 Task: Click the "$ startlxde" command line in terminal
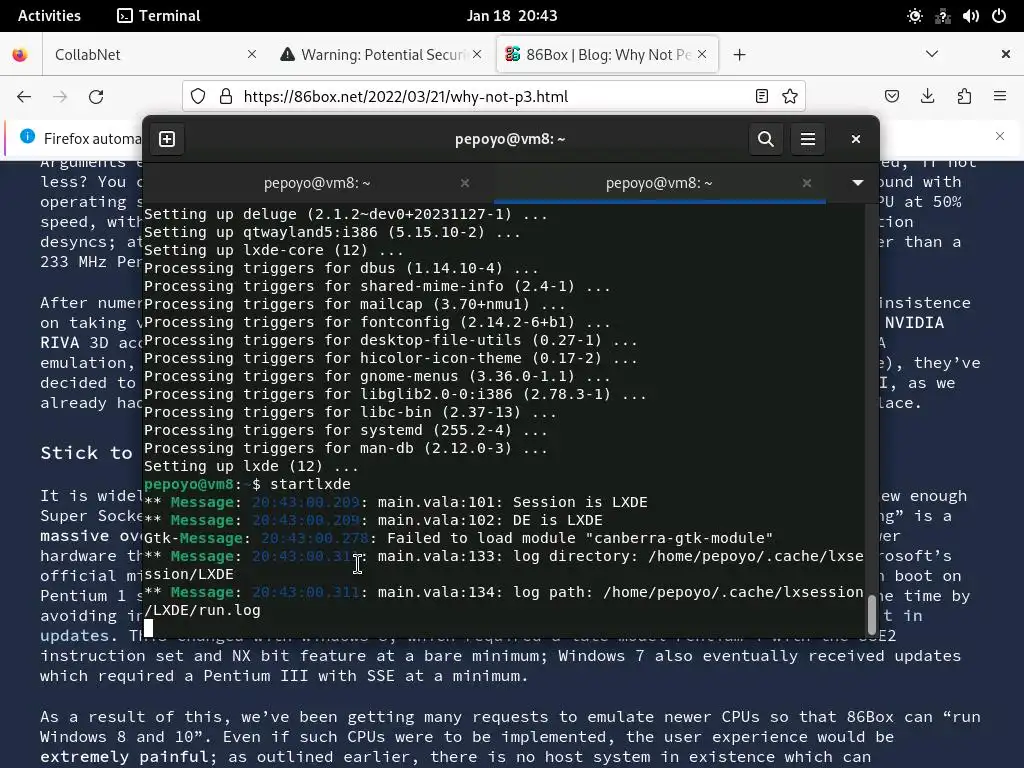tap(301, 485)
